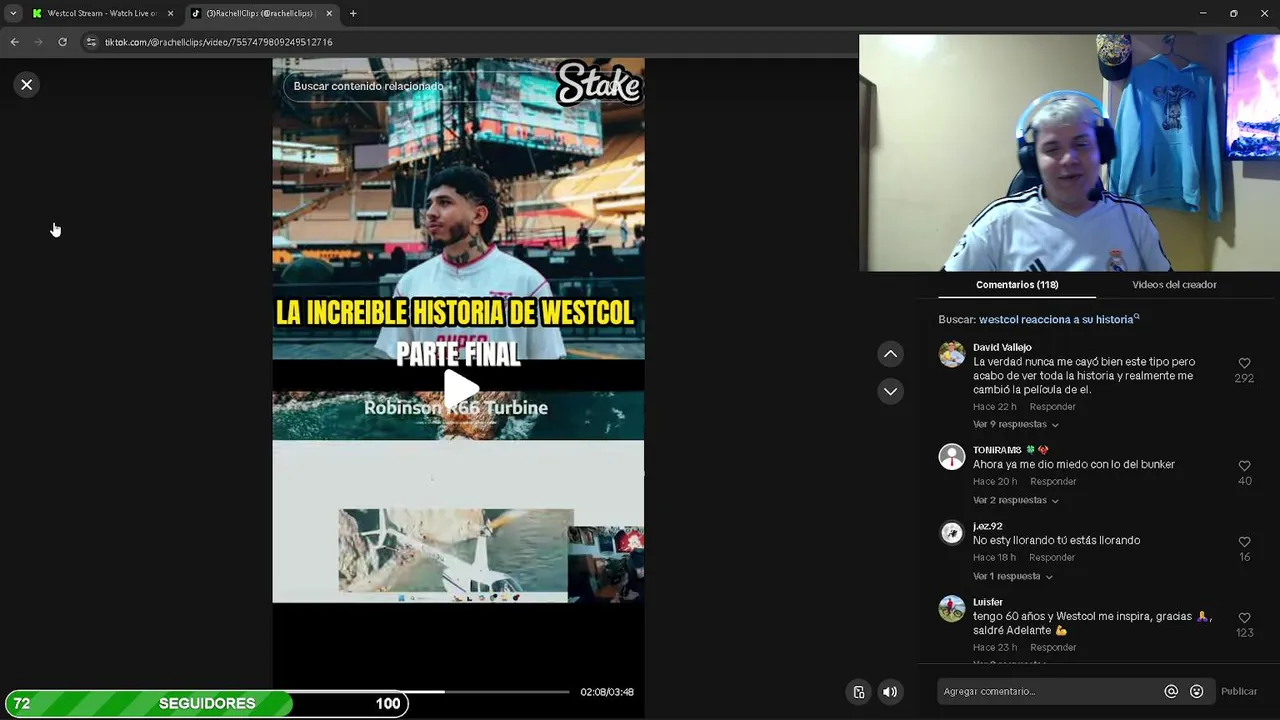This screenshot has width=1280, height=720.
Task: Publish the comment with Publicar
Action: click(x=1239, y=692)
